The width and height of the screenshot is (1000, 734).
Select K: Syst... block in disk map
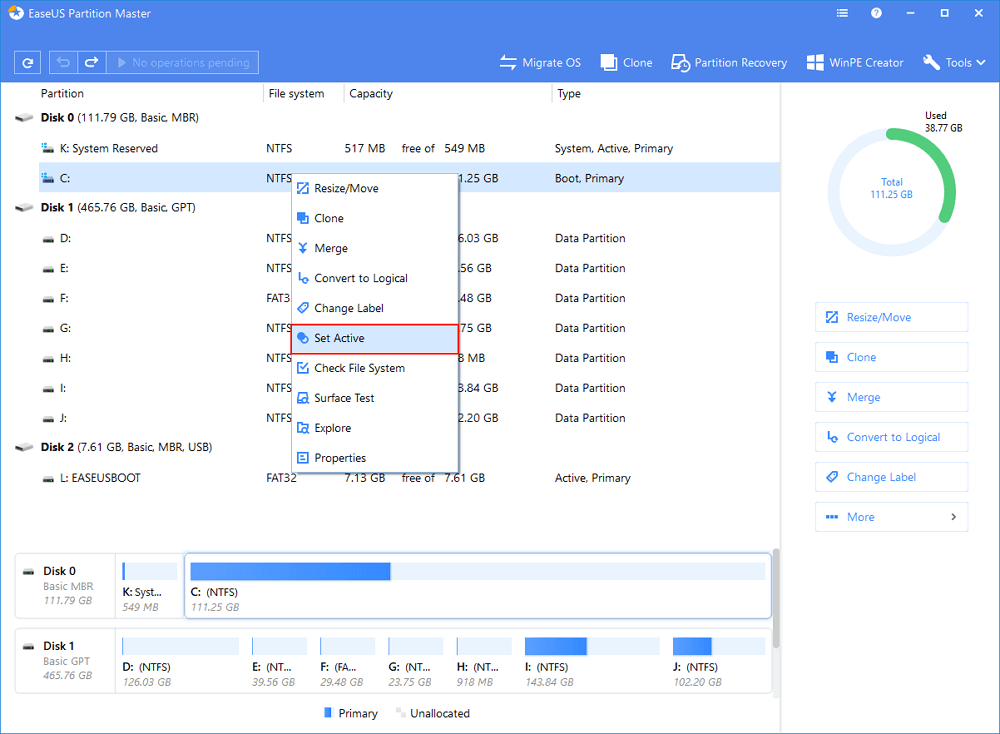[149, 585]
